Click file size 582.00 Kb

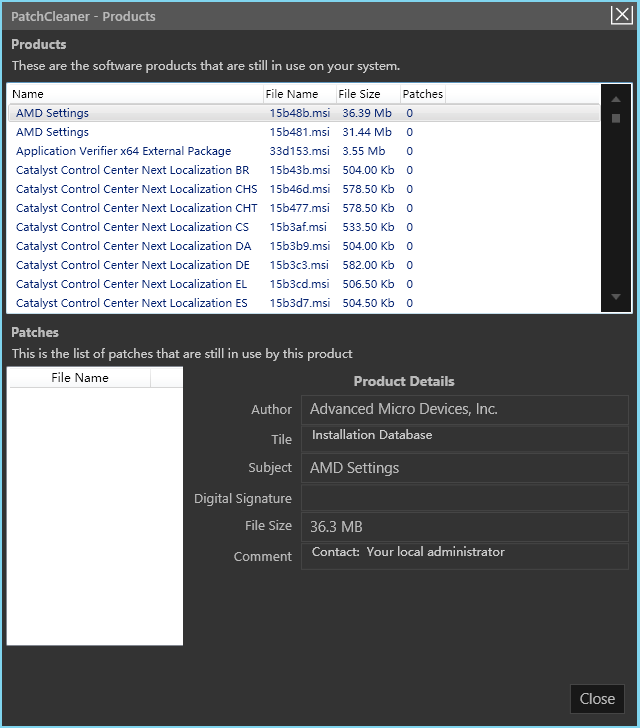pyautogui.click(x=368, y=265)
